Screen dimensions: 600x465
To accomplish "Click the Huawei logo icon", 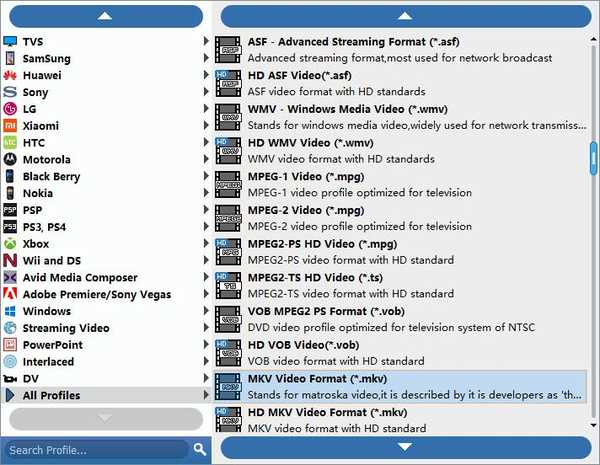I will pyautogui.click(x=10, y=75).
